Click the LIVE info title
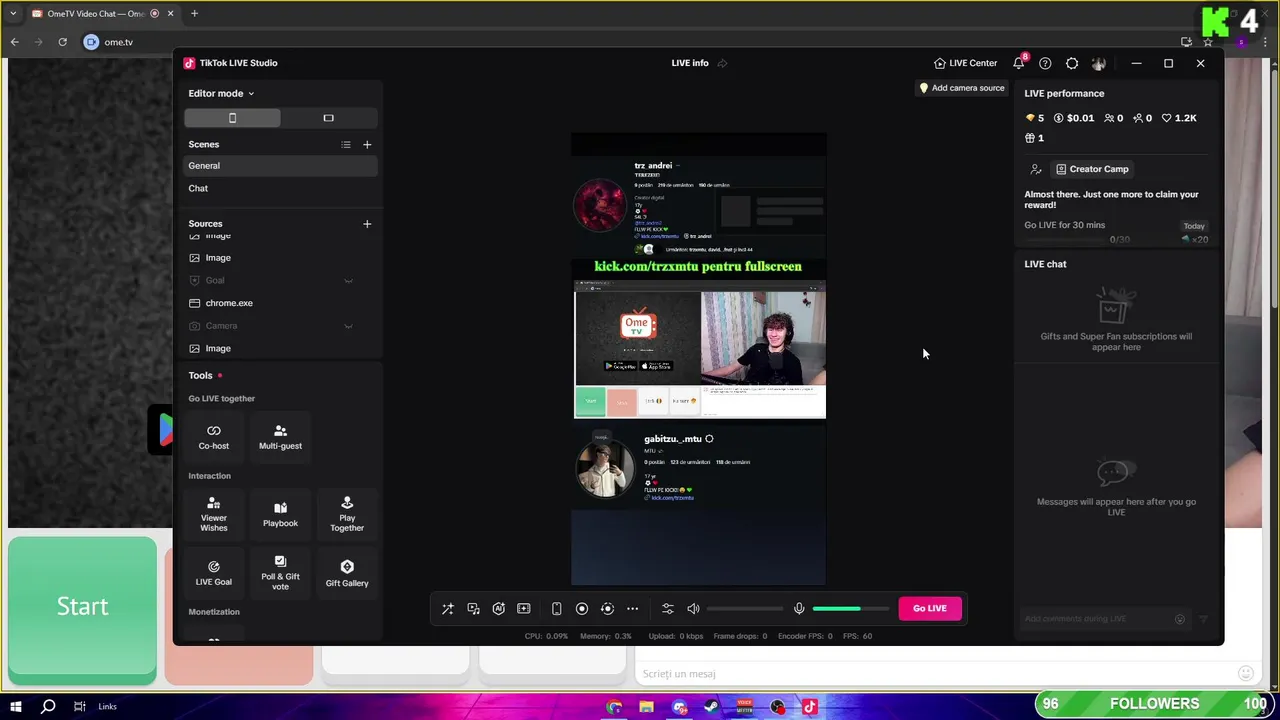Screen dimensions: 1280x720 tap(690, 63)
